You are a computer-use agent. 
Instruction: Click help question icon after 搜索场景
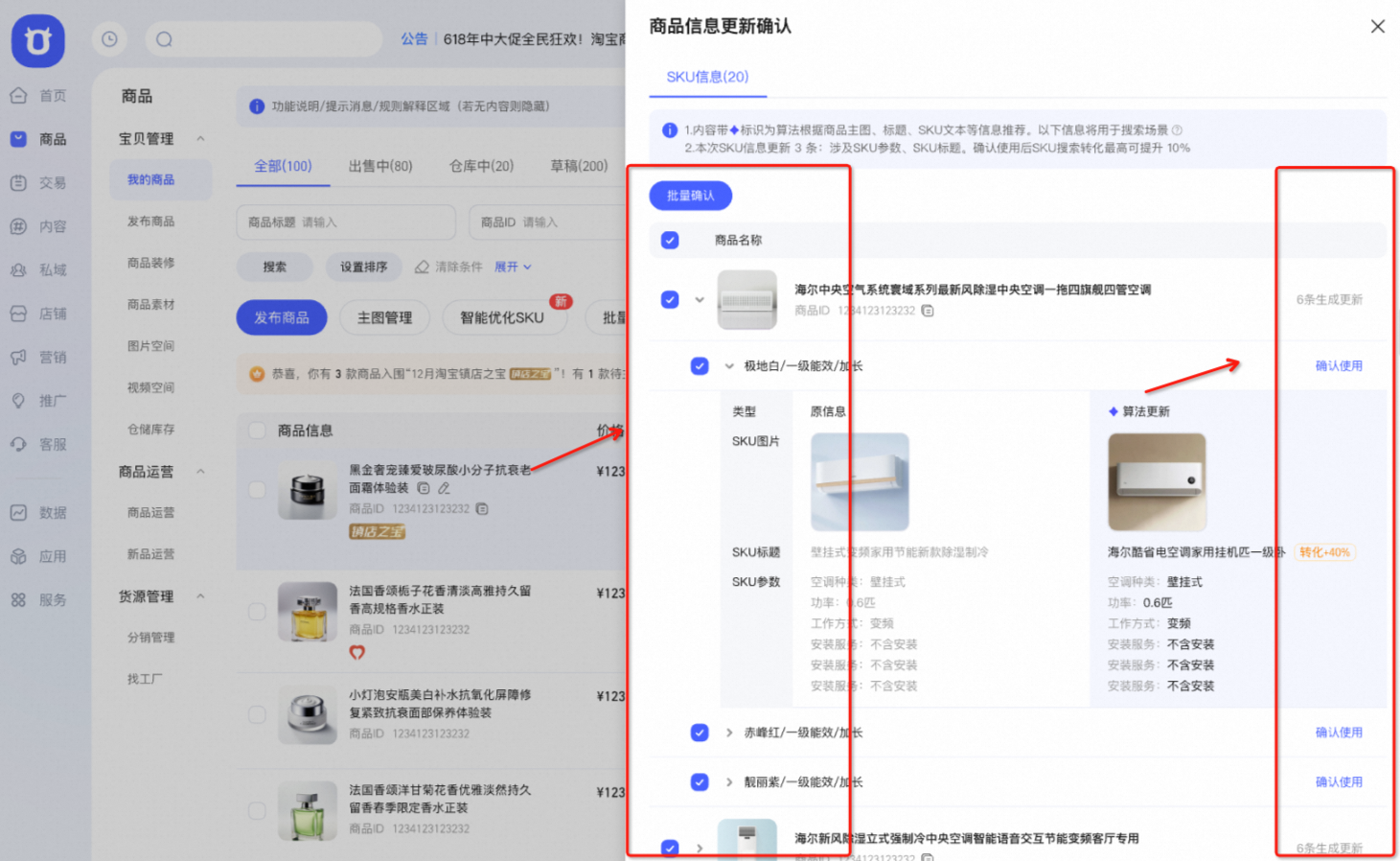(1177, 129)
